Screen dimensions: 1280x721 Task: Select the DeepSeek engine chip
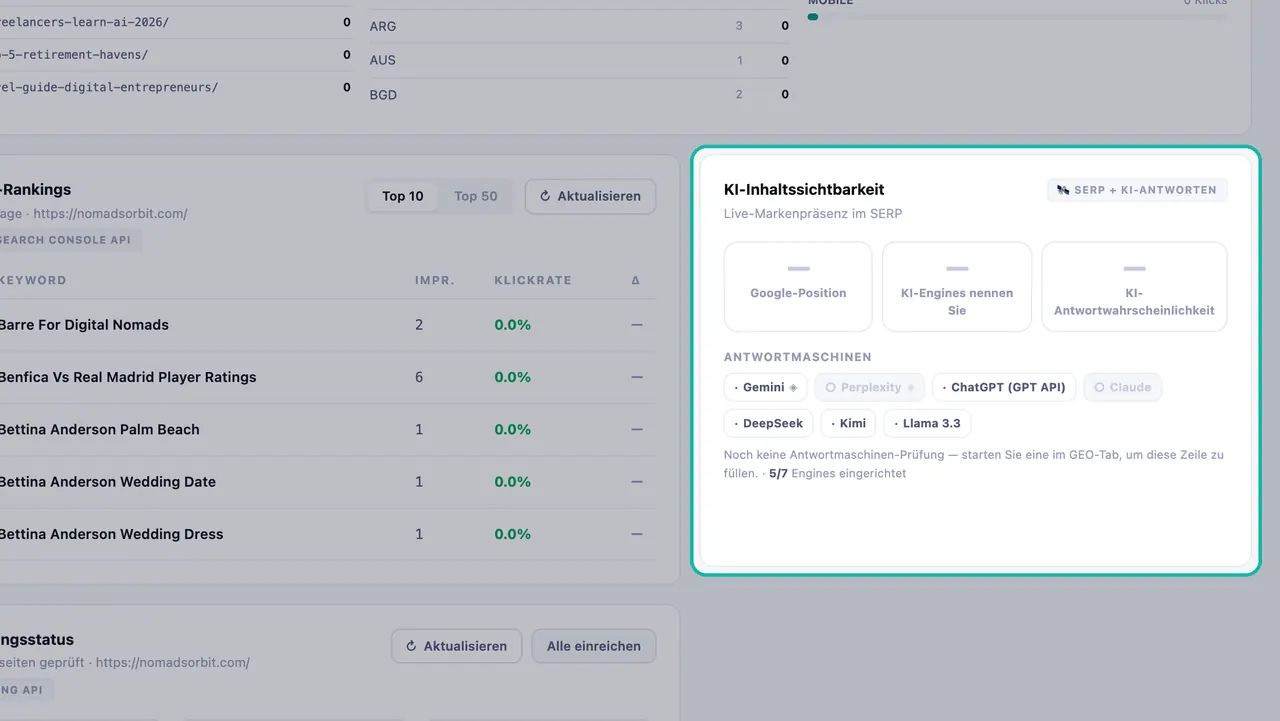769,423
